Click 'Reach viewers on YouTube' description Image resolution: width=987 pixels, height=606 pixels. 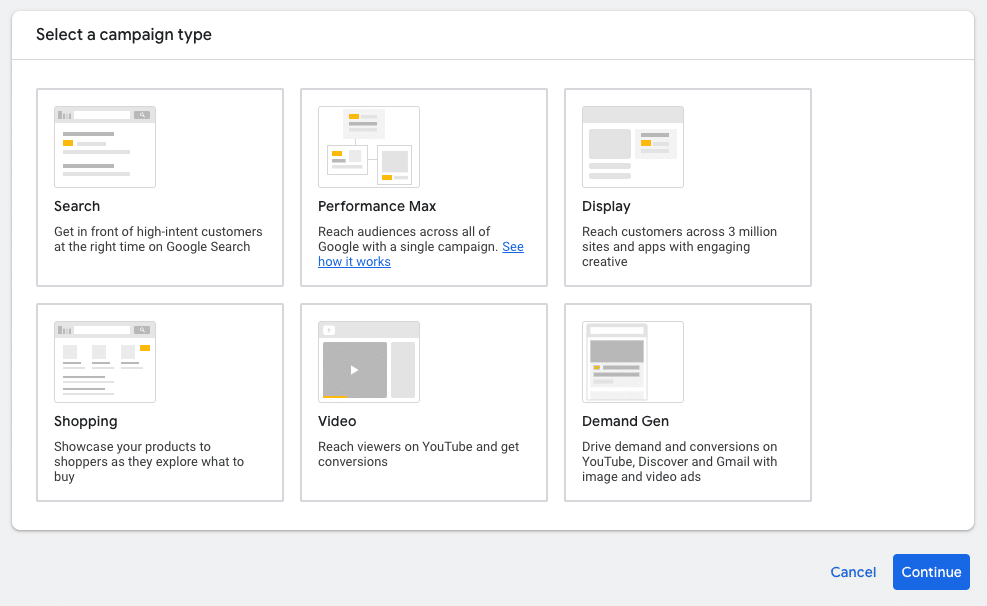(419, 454)
